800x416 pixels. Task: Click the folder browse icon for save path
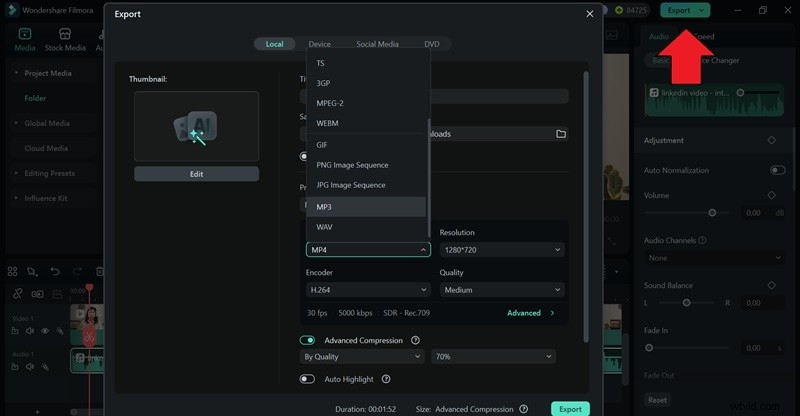[x=561, y=133]
